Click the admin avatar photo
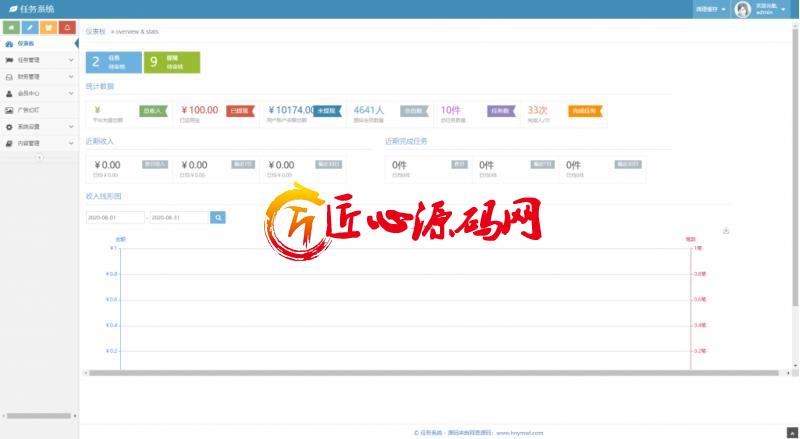 (742, 9)
